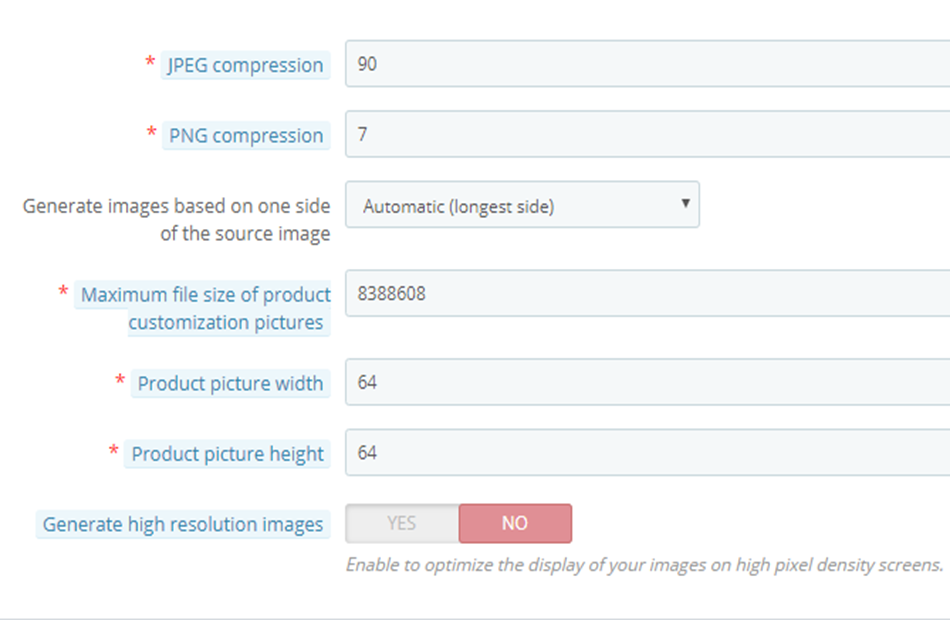Click the PNG compression label

pos(246,135)
